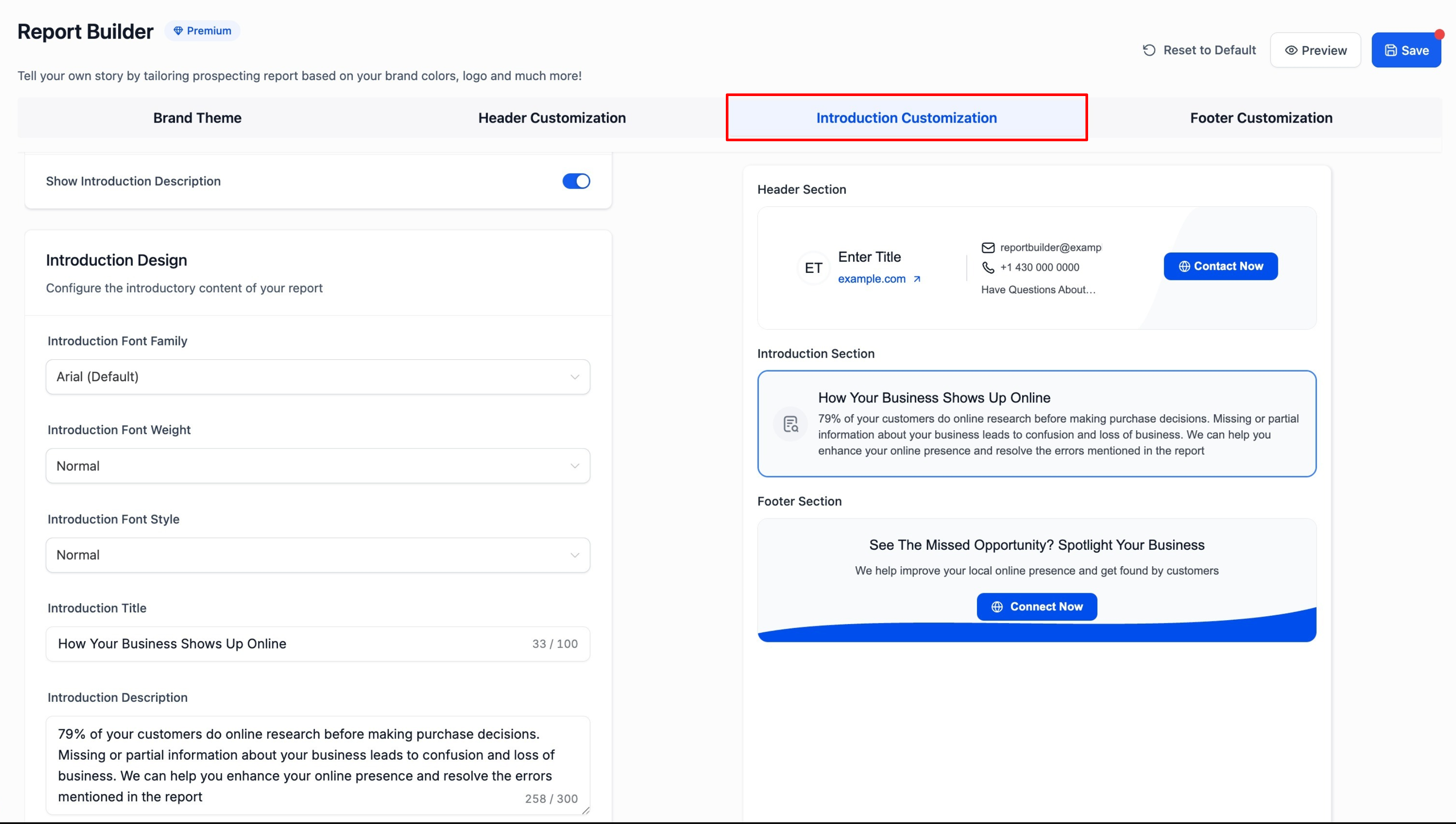Screen dimensions: 1456x824
Task: Expand the Introduction Font Weight dropdown
Action: 318,466
